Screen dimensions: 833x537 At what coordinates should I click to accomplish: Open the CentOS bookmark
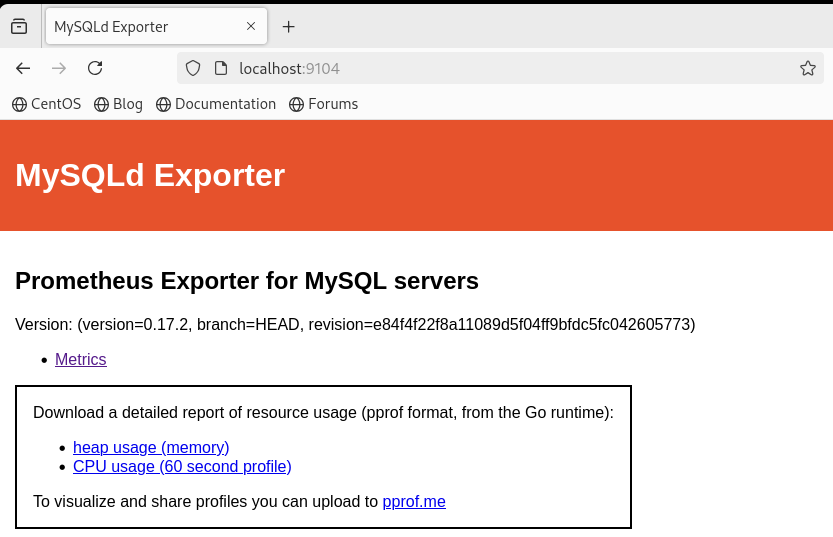pyautogui.click(x=47, y=104)
